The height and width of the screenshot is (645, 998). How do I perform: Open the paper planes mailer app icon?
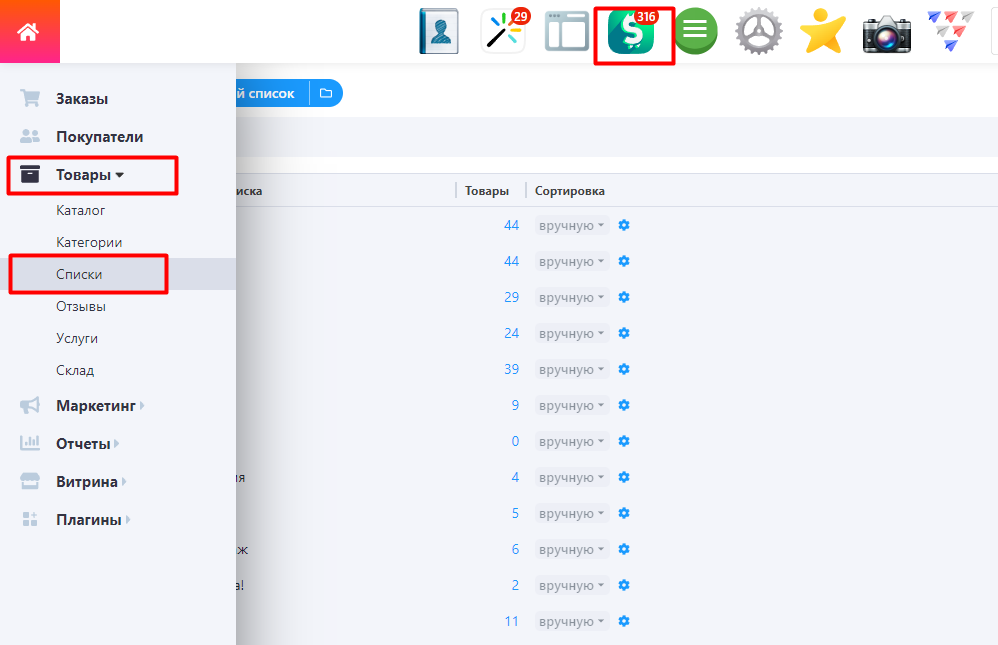click(949, 32)
